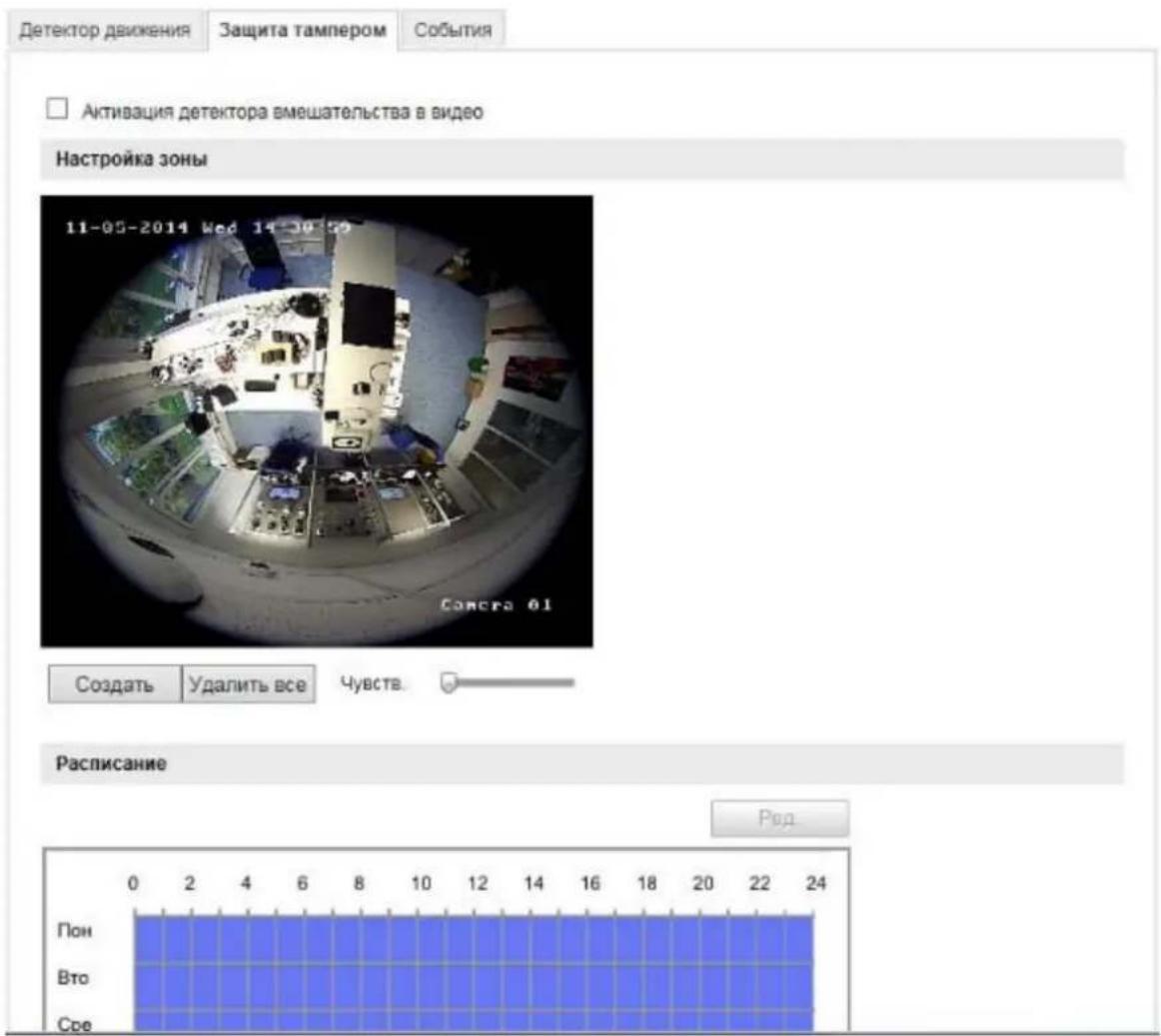Click the Вто row schedule bar
Image resolution: width=1161 pixels, height=1036 pixels.
pyautogui.click(x=474, y=986)
